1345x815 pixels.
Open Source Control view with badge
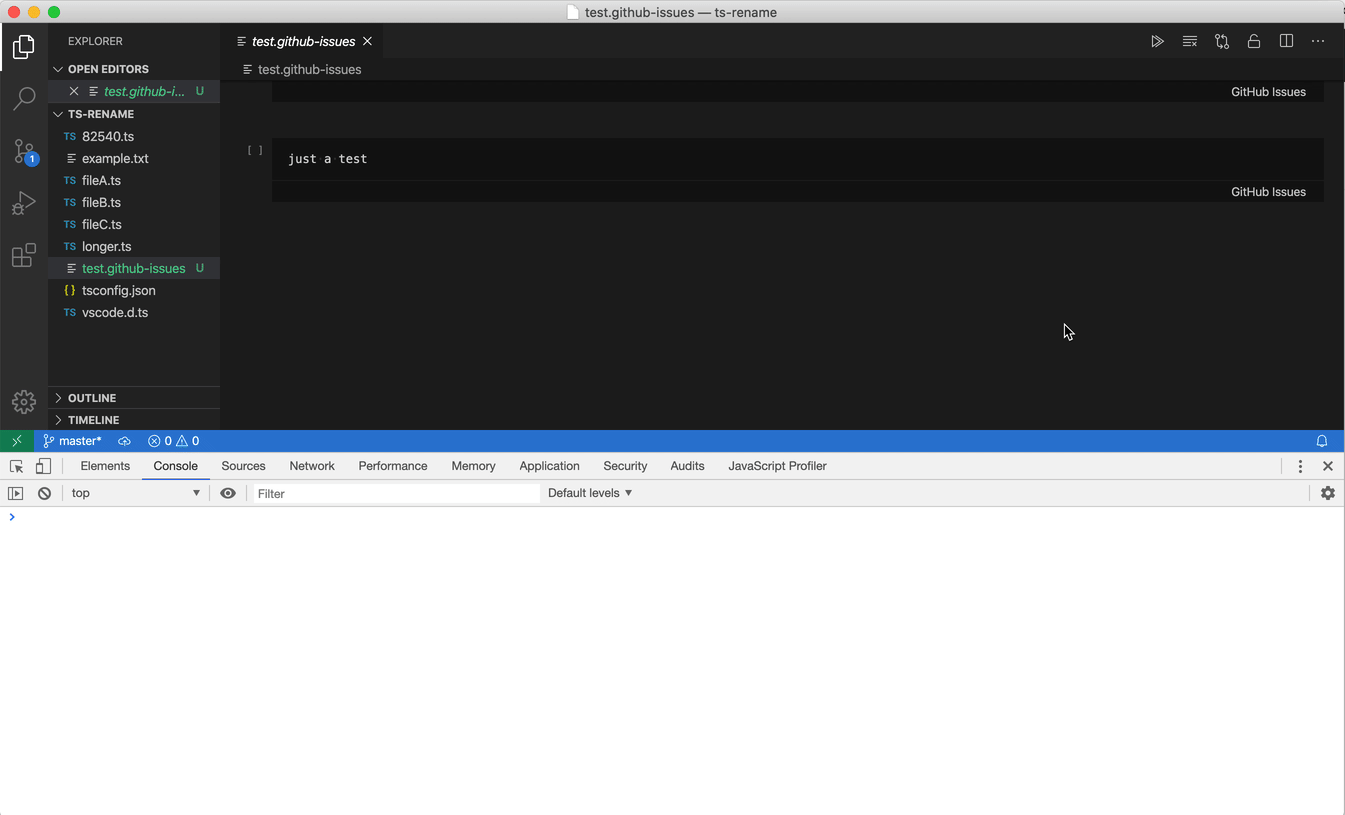pyautogui.click(x=24, y=151)
